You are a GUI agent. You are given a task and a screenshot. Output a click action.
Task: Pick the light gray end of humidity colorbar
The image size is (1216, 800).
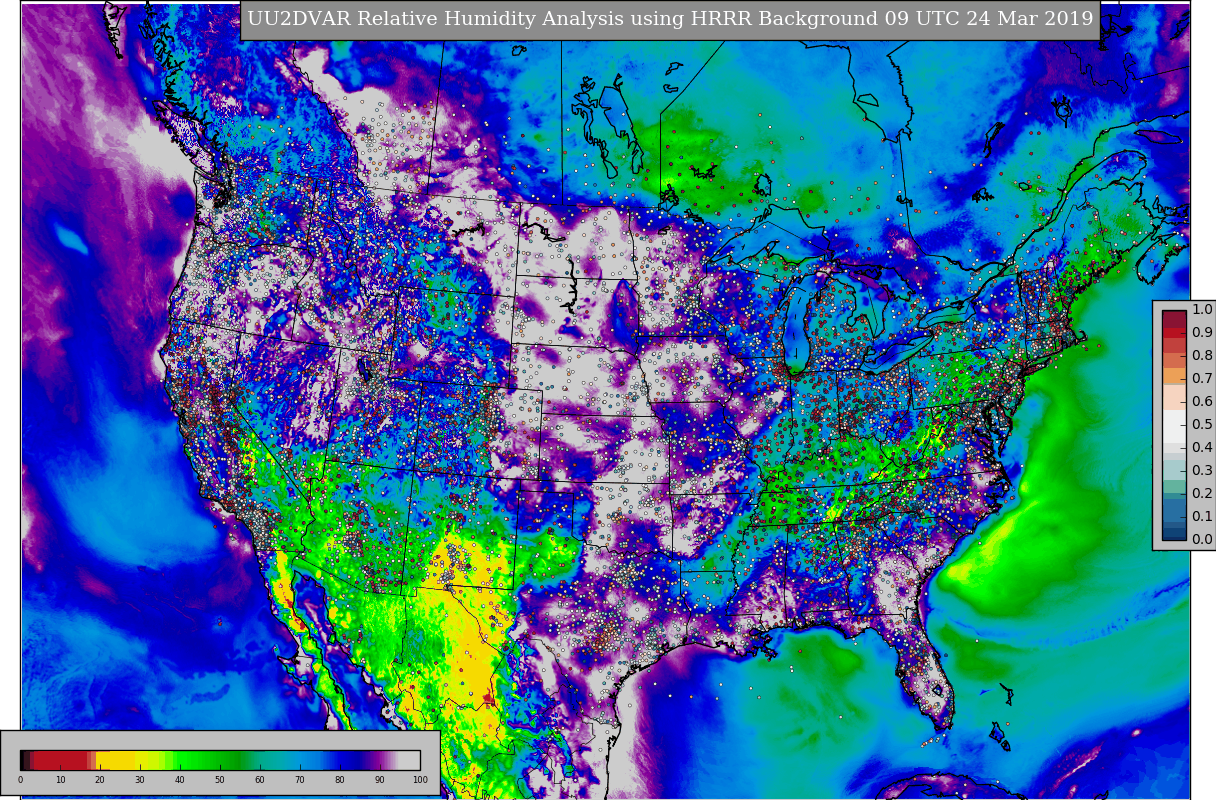coord(407,760)
